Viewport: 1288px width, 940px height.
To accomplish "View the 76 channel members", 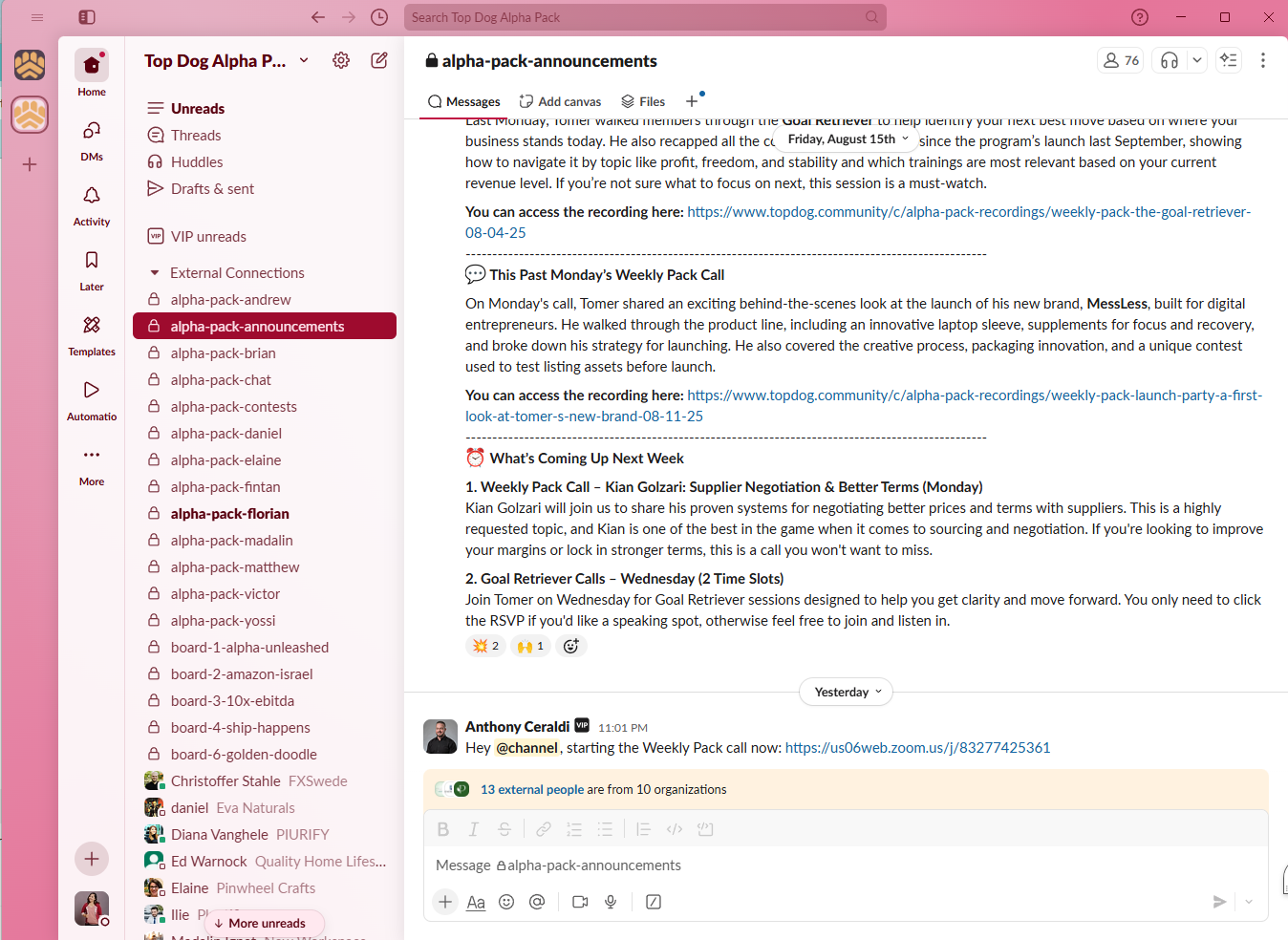I will [1122, 60].
